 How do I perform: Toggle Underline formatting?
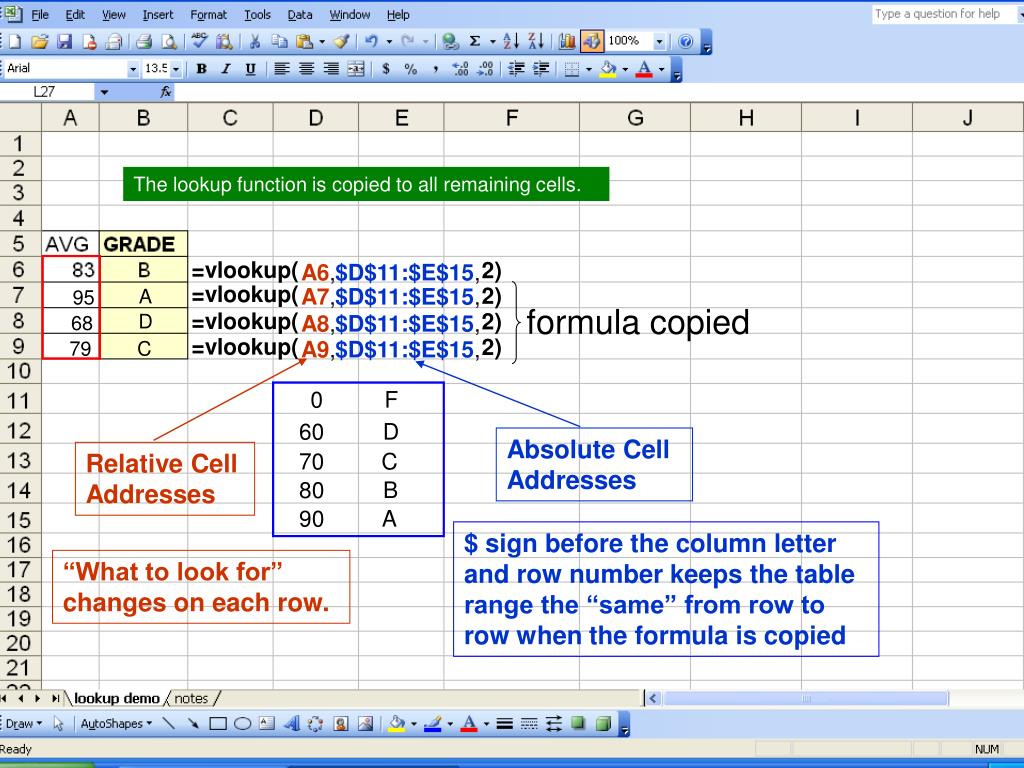click(x=250, y=69)
